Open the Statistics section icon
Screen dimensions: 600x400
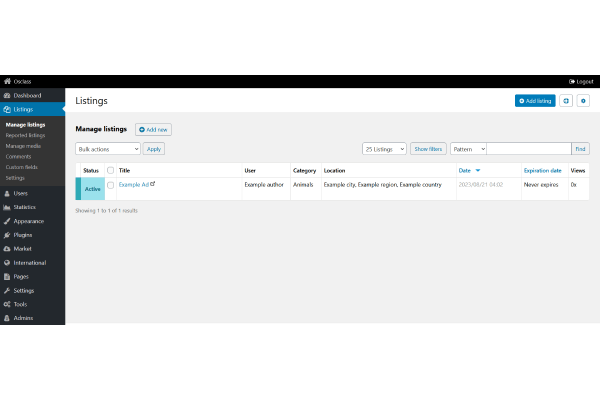[x=7, y=207]
